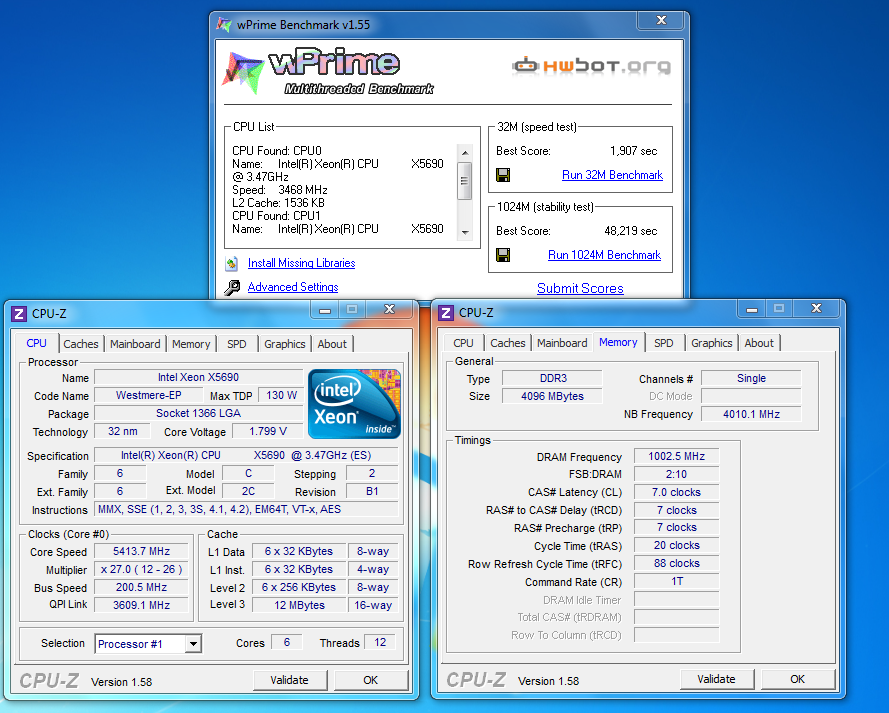Screen dimensions: 889x713
Task: Click the memory Type value DDR3
Action: click(x=552, y=379)
